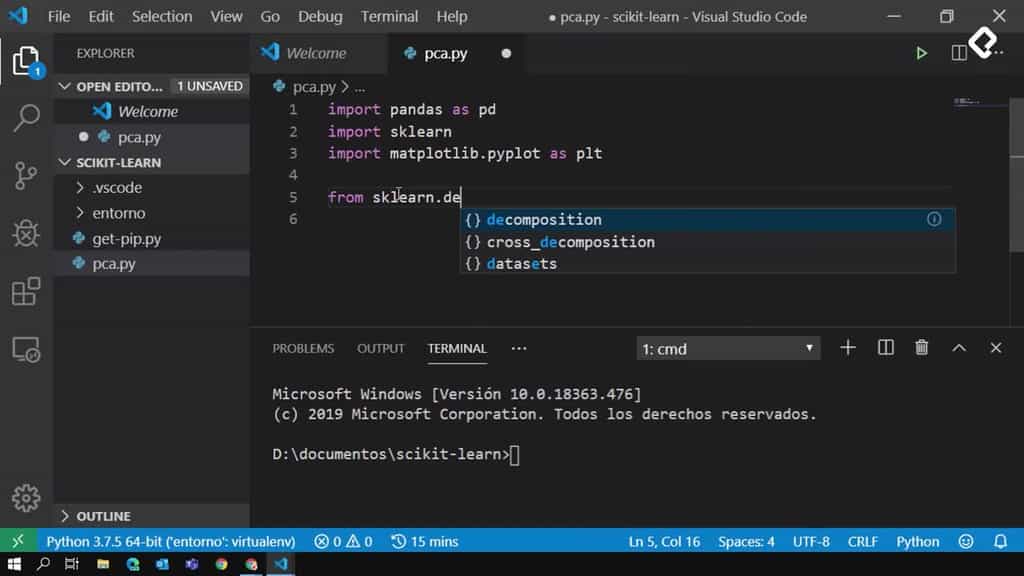
Task: Open the Manage settings gear icon
Action: (26, 498)
